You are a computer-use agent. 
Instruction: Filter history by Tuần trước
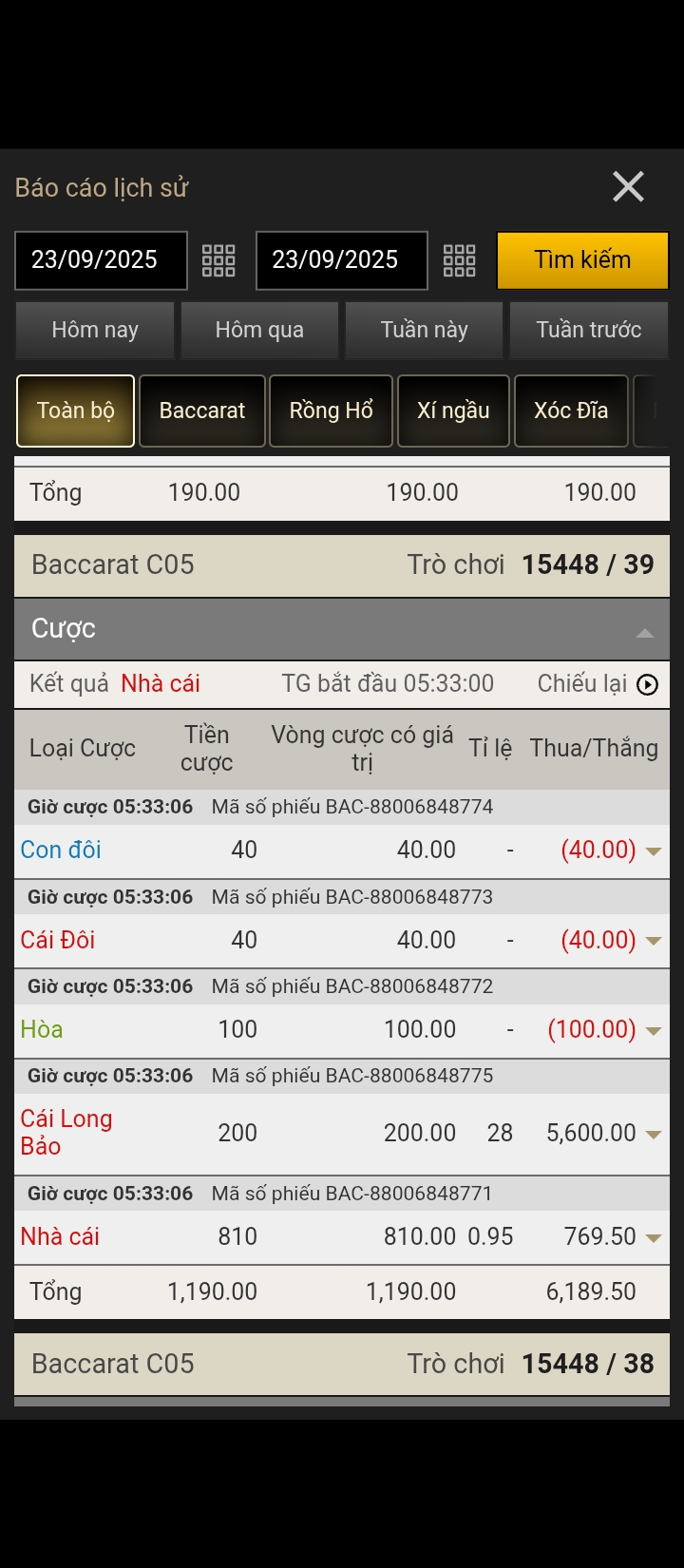[589, 330]
